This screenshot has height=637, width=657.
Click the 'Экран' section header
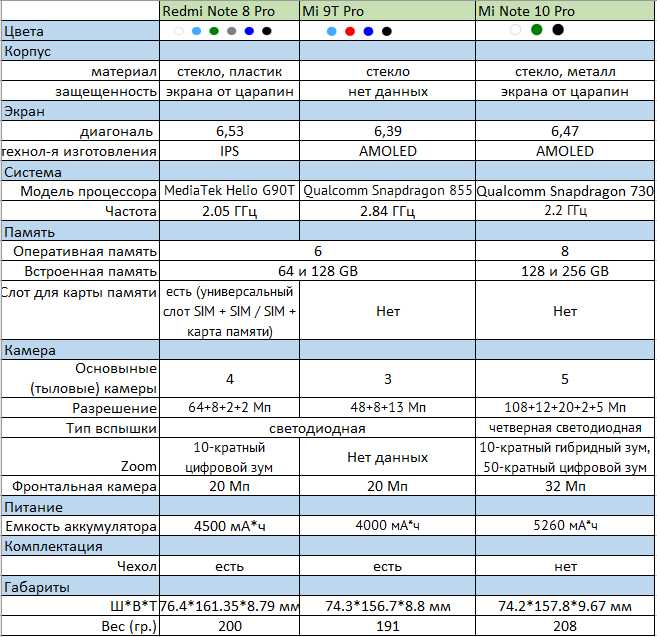[x=80, y=111]
